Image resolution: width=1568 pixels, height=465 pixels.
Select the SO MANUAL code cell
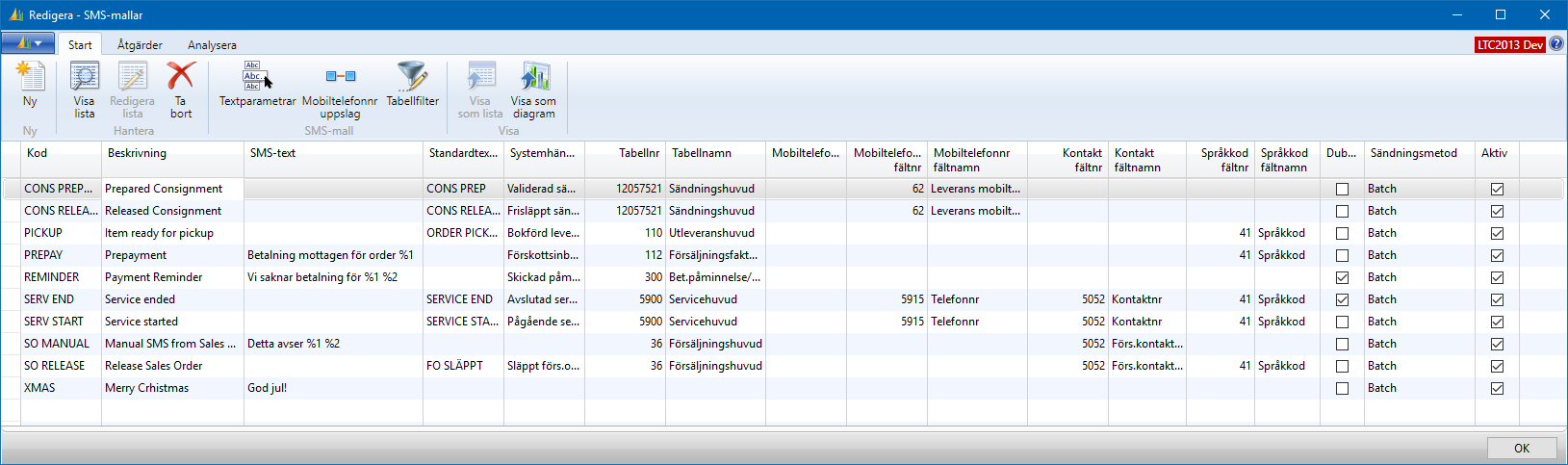tap(61, 344)
